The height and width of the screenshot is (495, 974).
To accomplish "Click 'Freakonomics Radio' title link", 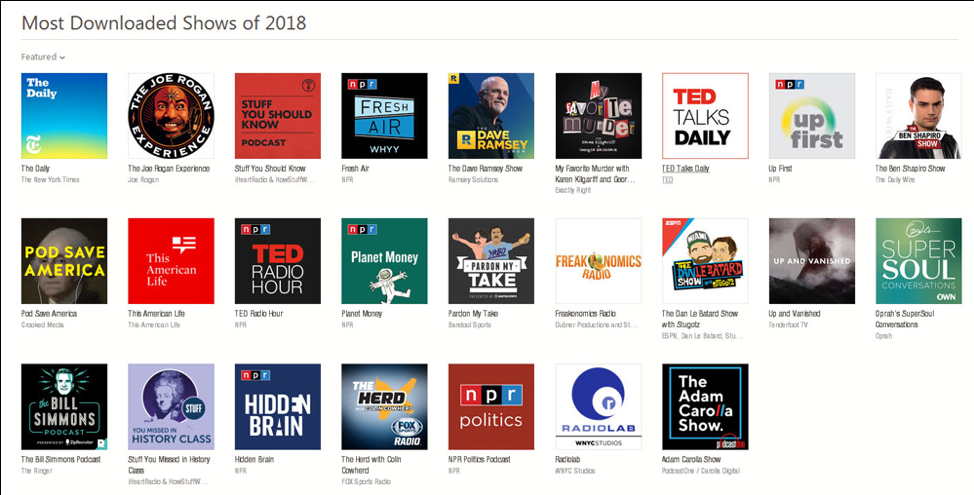I will click(x=588, y=314).
